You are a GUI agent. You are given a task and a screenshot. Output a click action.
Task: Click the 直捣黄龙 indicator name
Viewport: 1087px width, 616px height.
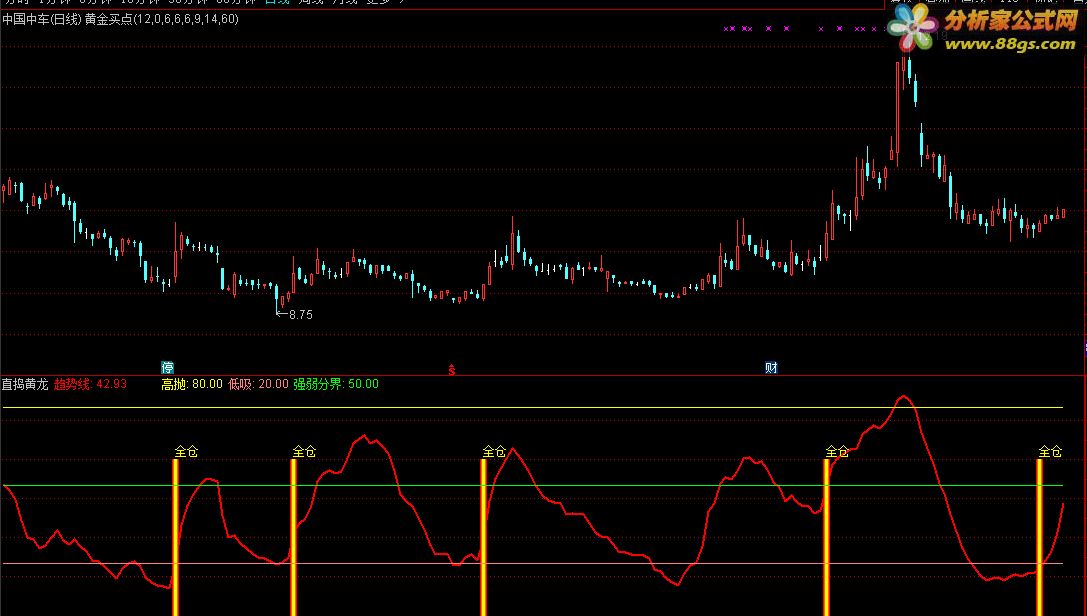pos(25,384)
